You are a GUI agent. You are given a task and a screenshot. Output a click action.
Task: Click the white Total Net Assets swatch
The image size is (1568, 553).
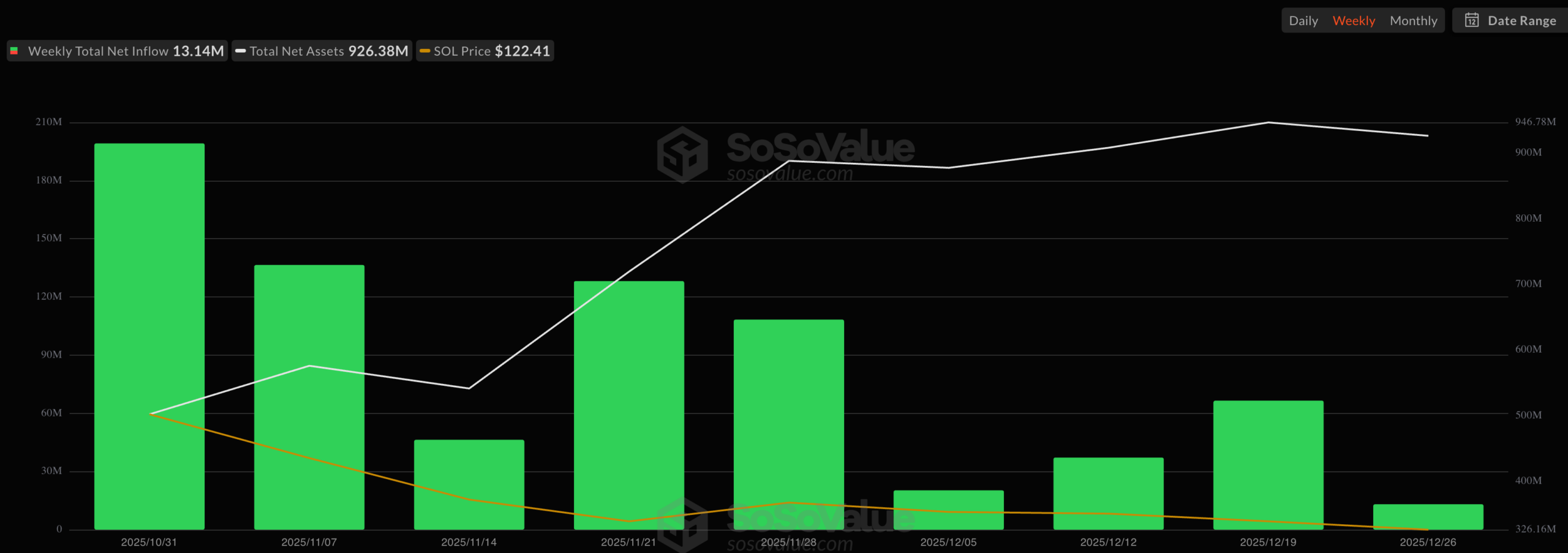[x=241, y=51]
